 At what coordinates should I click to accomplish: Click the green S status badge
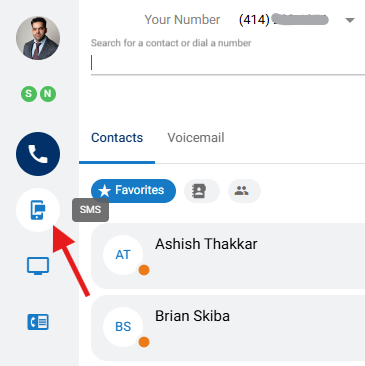pos(29,94)
